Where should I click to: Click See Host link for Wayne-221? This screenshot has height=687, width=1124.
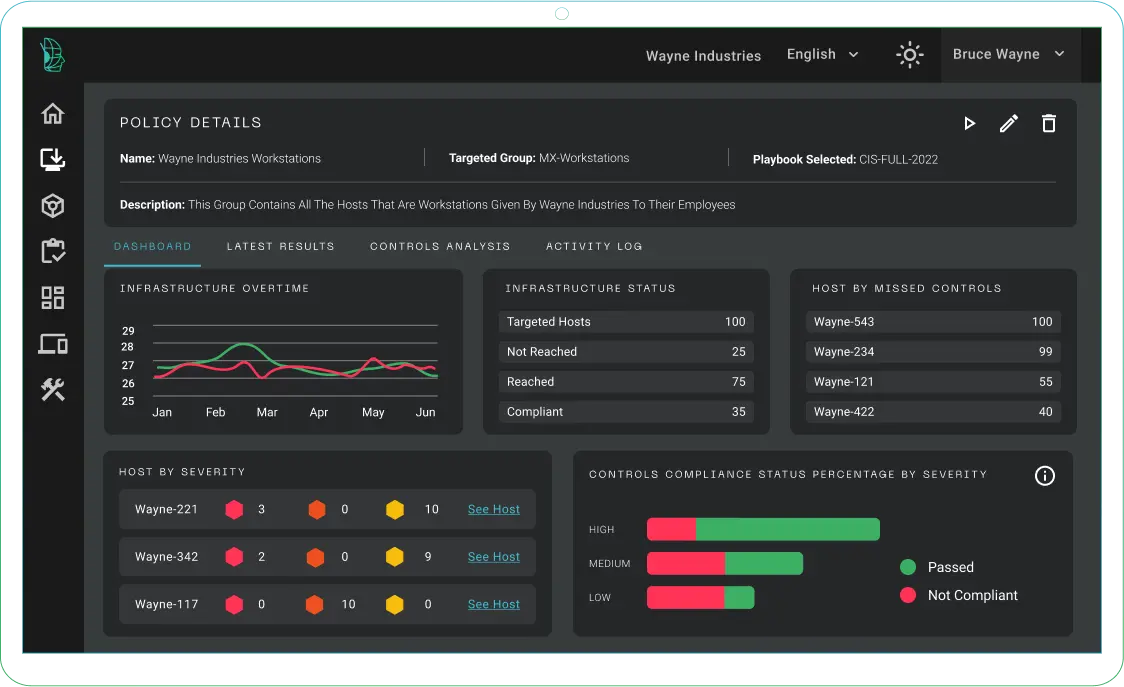[x=493, y=509]
